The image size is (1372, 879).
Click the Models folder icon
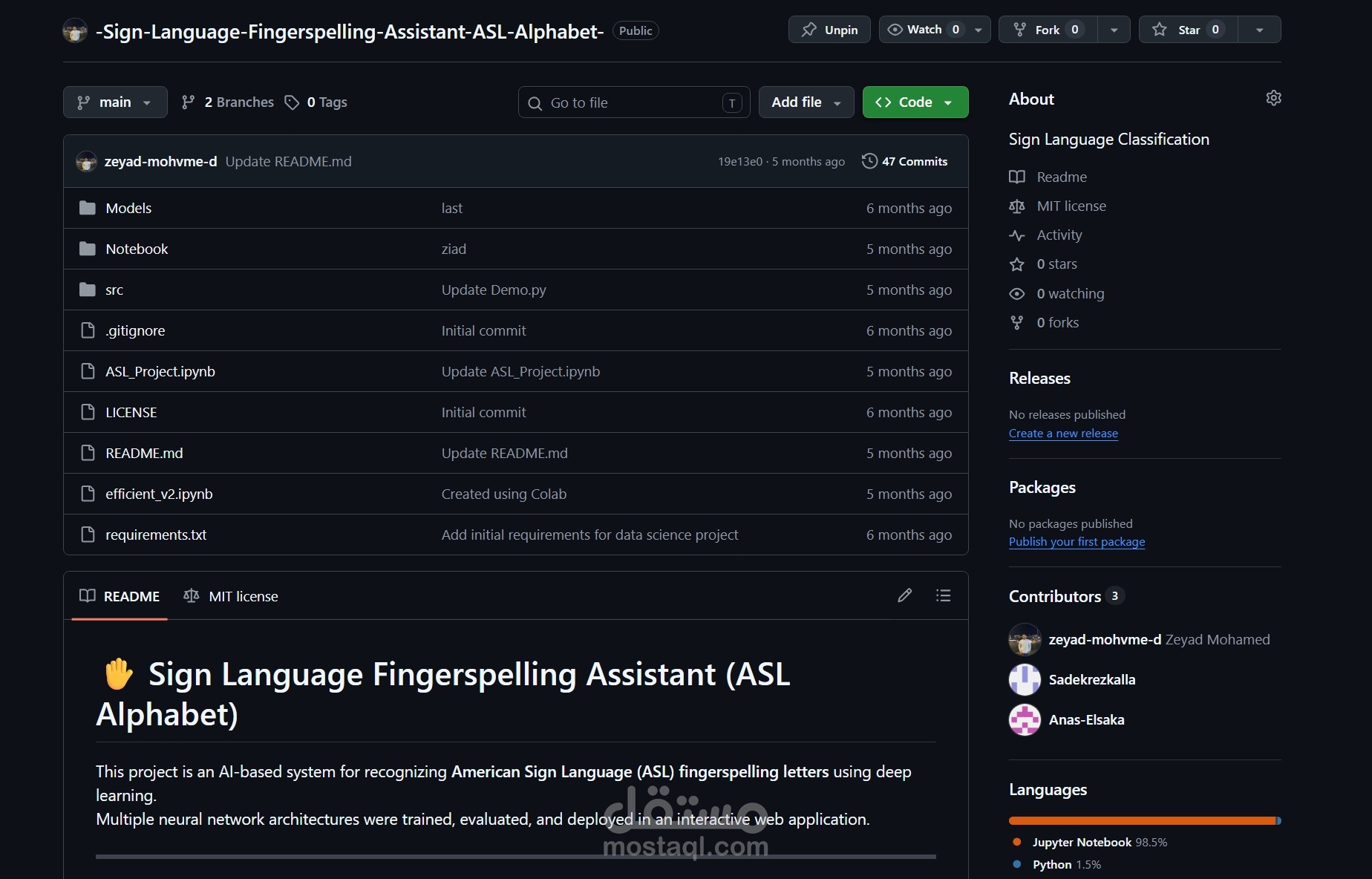pyautogui.click(x=88, y=208)
